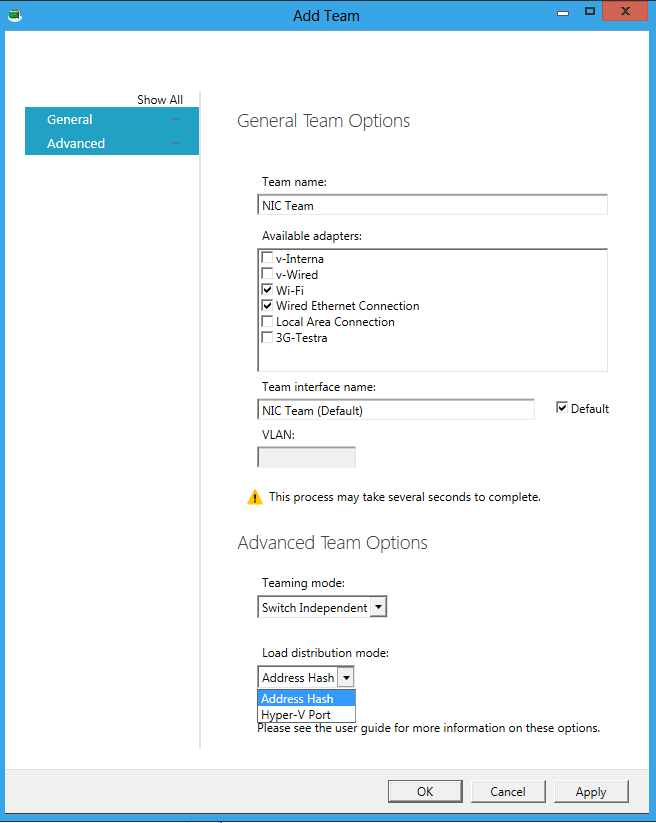656x823 pixels.
Task: Select Hyper-V Port from the list
Action: click(296, 715)
